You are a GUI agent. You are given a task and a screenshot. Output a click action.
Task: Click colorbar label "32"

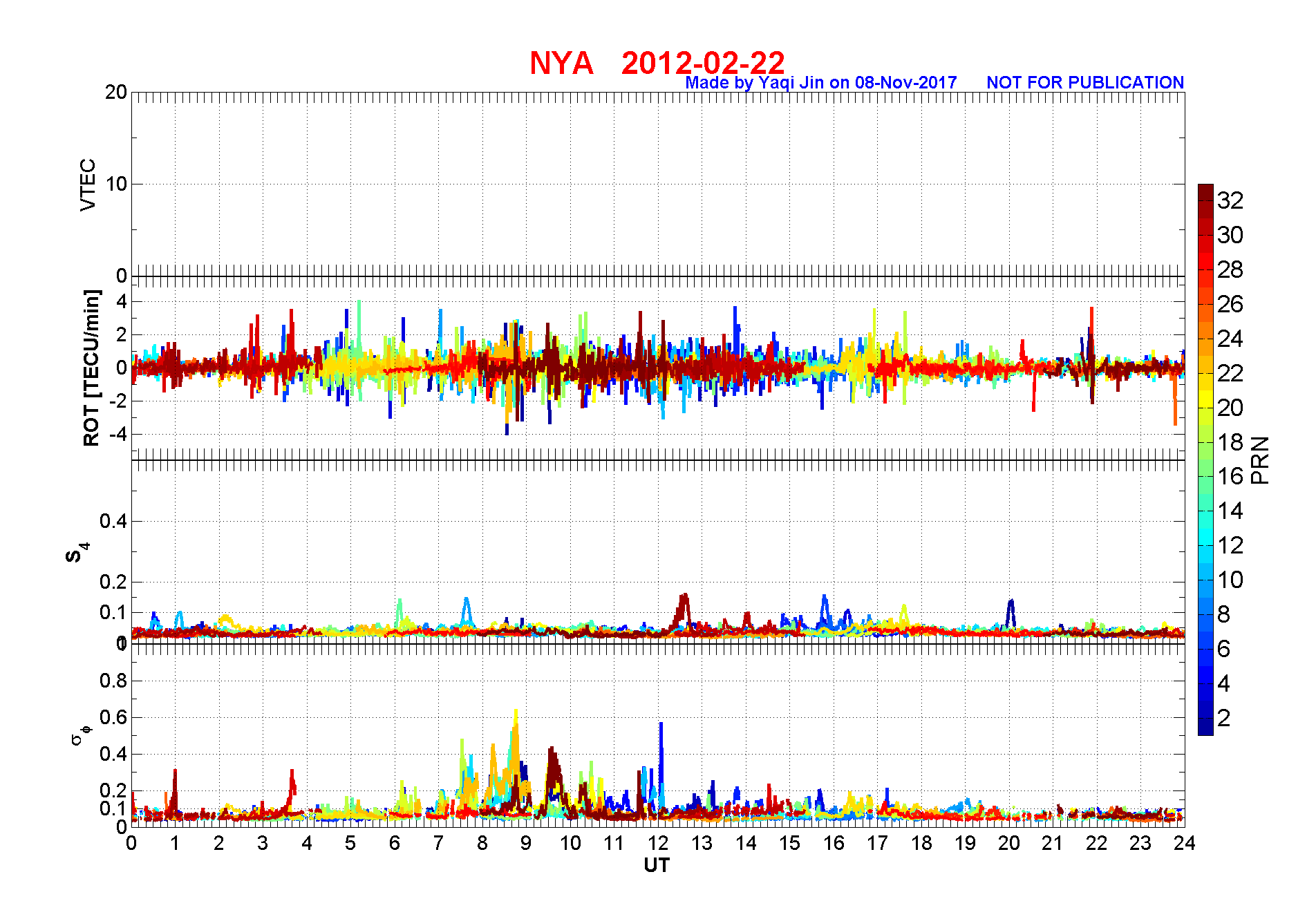click(x=1230, y=200)
